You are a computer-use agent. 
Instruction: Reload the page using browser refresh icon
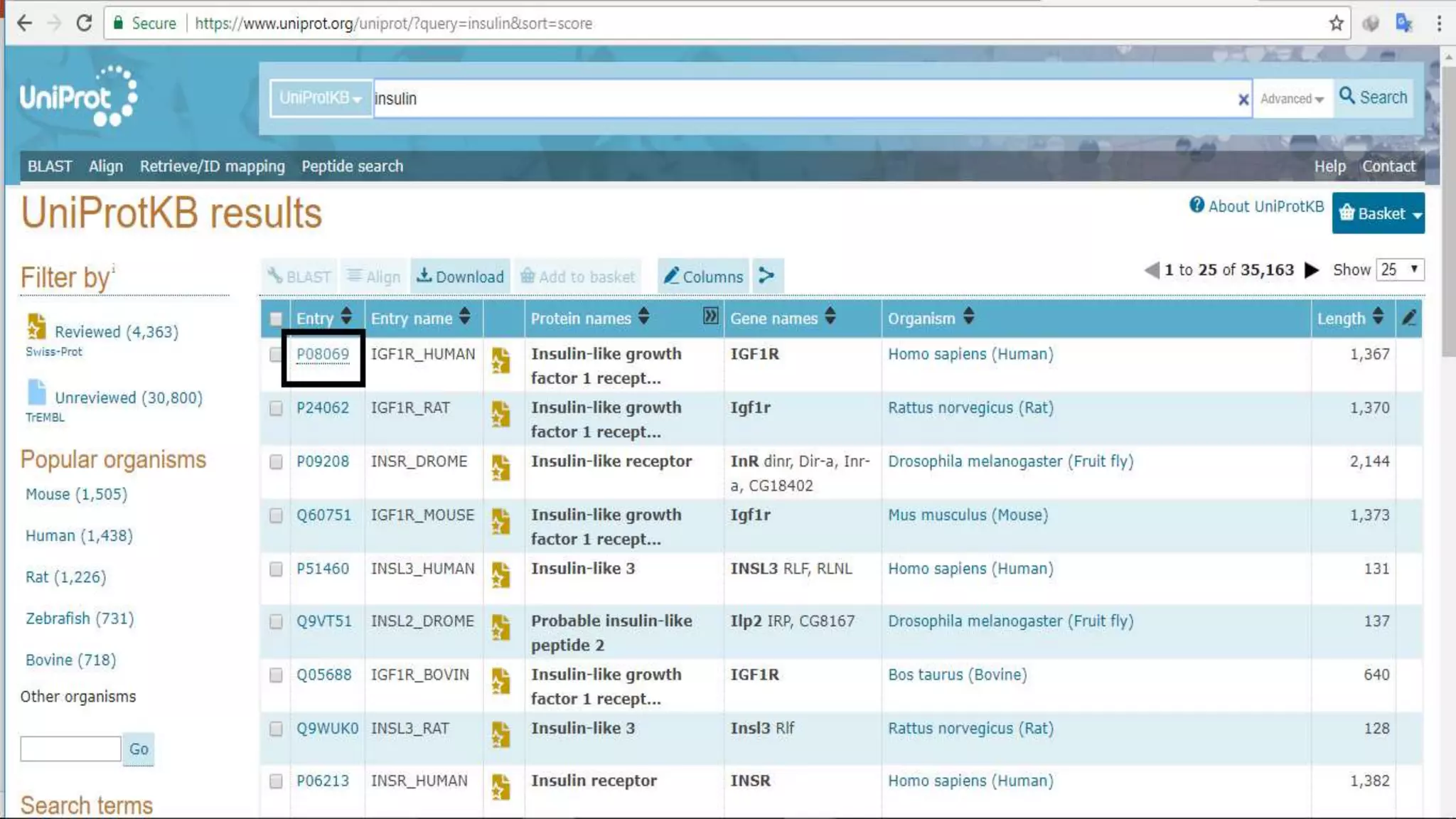[x=84, y=23]
